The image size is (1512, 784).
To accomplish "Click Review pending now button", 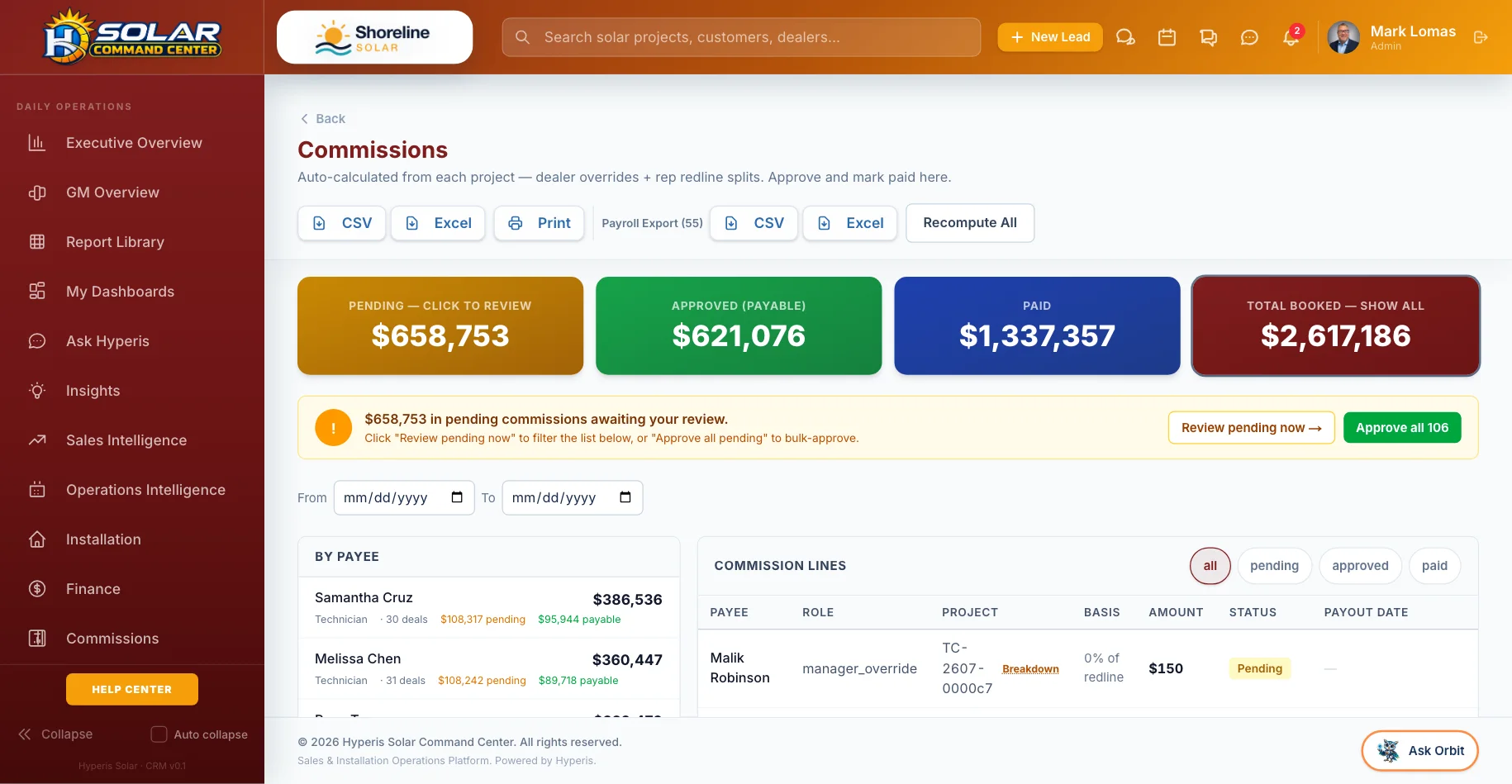I will tap(1252, 428).
